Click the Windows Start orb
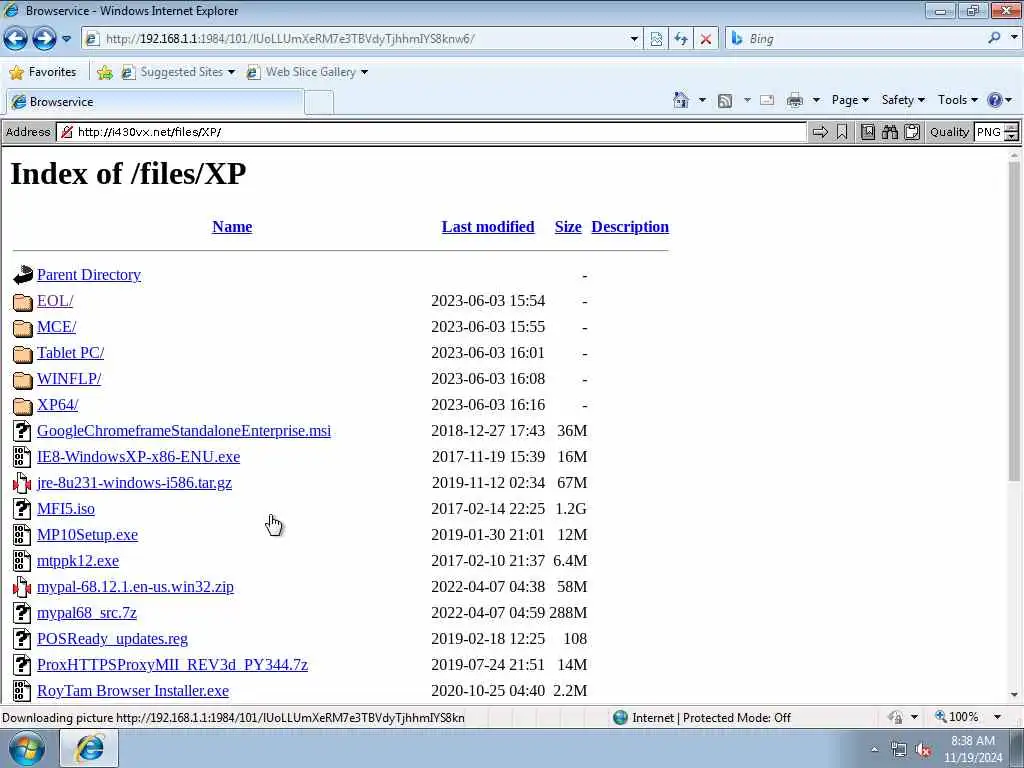 pyautogui.click(x=27, y=748)
